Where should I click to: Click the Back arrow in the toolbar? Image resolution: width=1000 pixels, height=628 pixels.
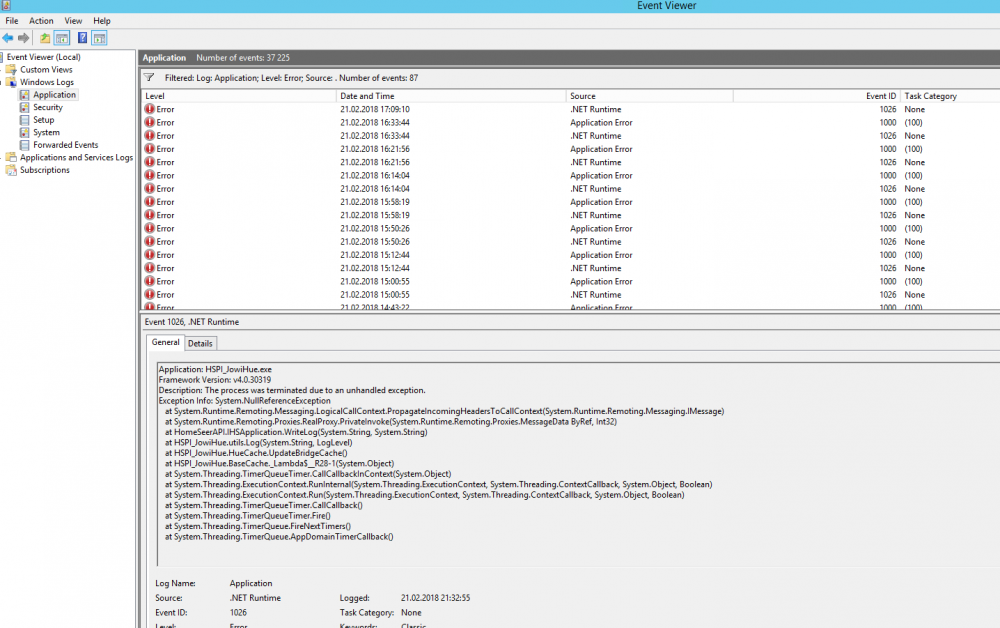[8, 38]
